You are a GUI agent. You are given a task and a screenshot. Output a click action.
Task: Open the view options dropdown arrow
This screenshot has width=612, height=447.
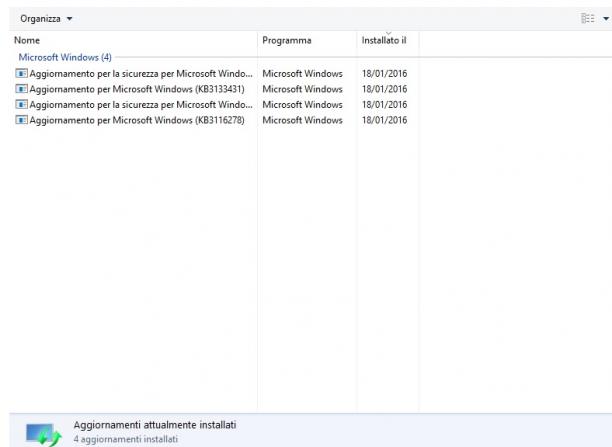click(x=606, y=19)
